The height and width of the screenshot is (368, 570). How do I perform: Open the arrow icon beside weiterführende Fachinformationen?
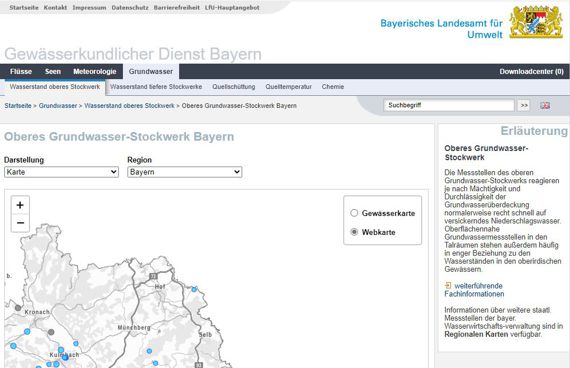point(448,285)
